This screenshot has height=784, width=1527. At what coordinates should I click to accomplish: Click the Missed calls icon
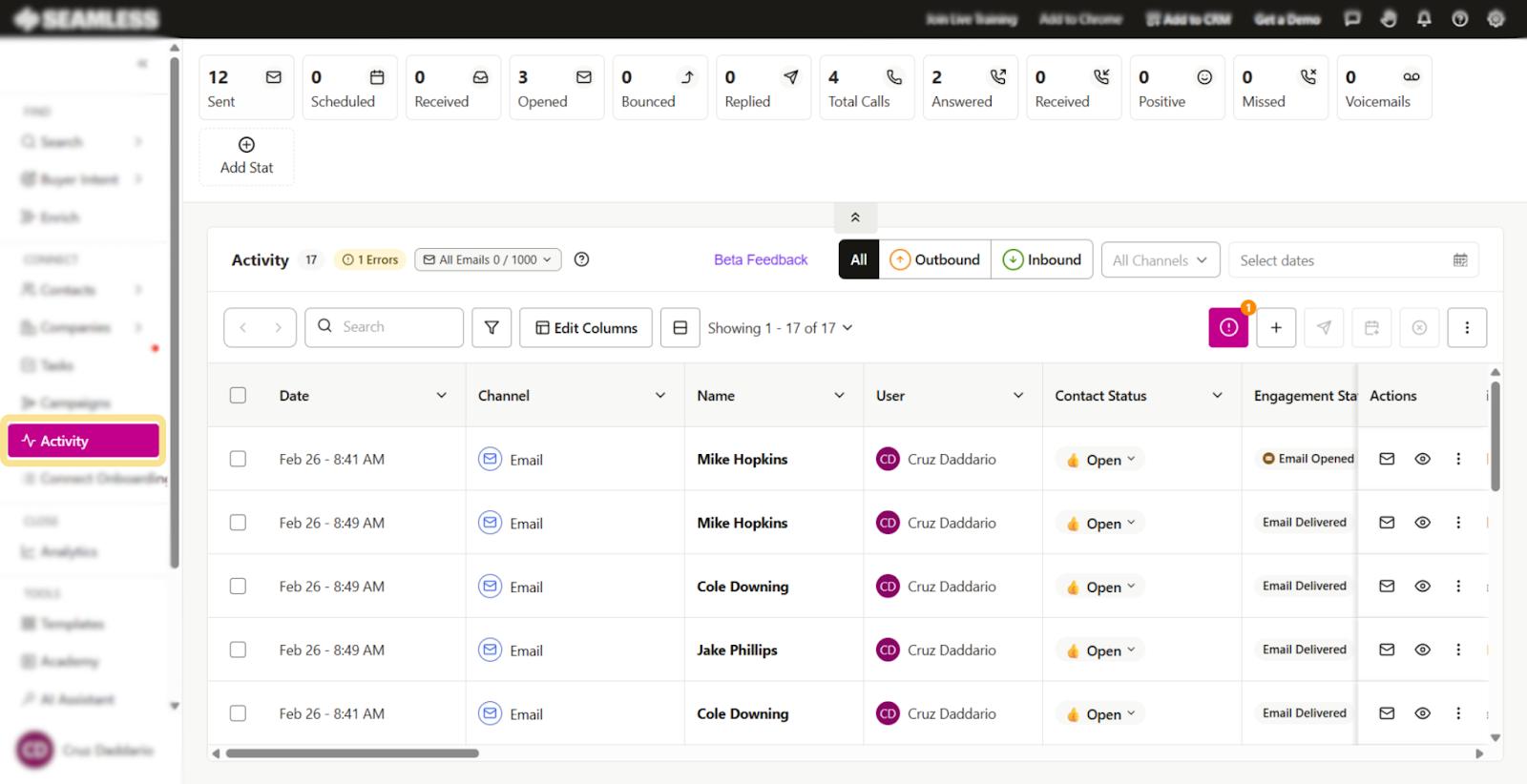pos(1308,77)
